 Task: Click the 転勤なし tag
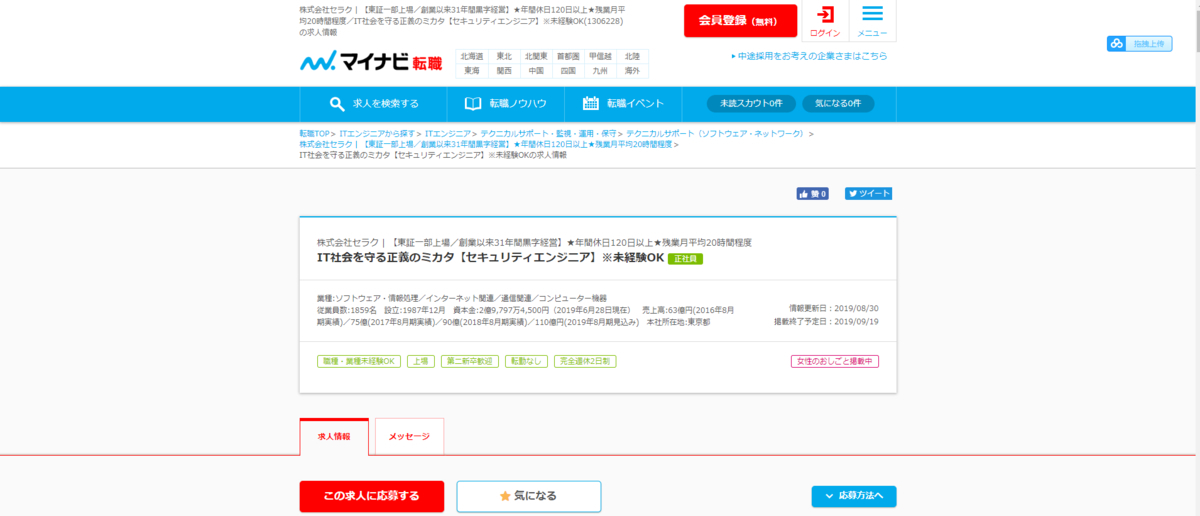tap(526, 361)
